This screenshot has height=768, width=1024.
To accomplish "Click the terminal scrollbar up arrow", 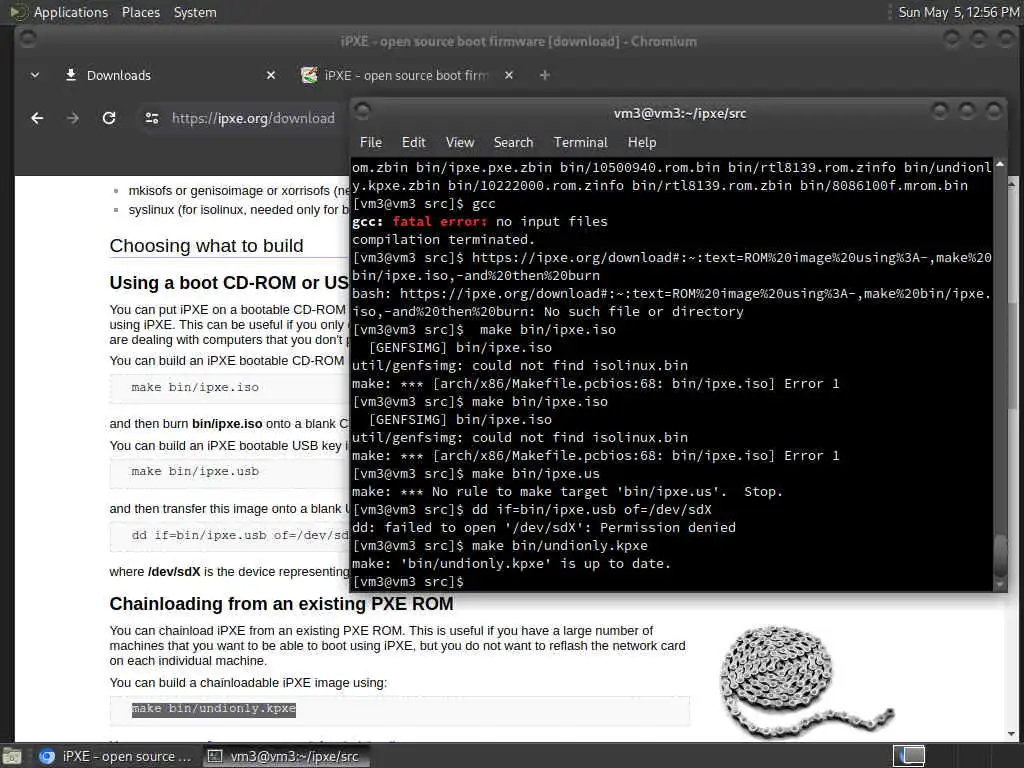I will point(1000,164).
